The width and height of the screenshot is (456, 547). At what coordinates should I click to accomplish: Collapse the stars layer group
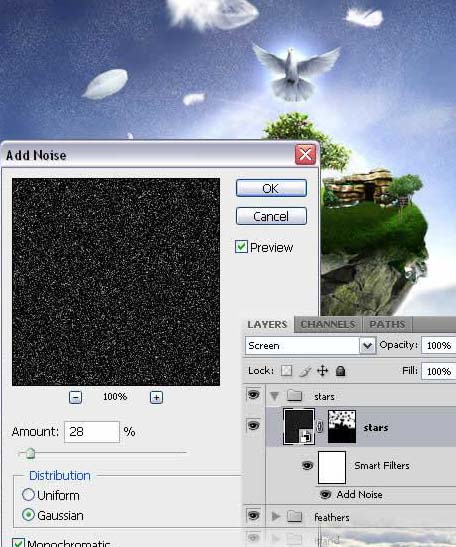coord(275,396)
